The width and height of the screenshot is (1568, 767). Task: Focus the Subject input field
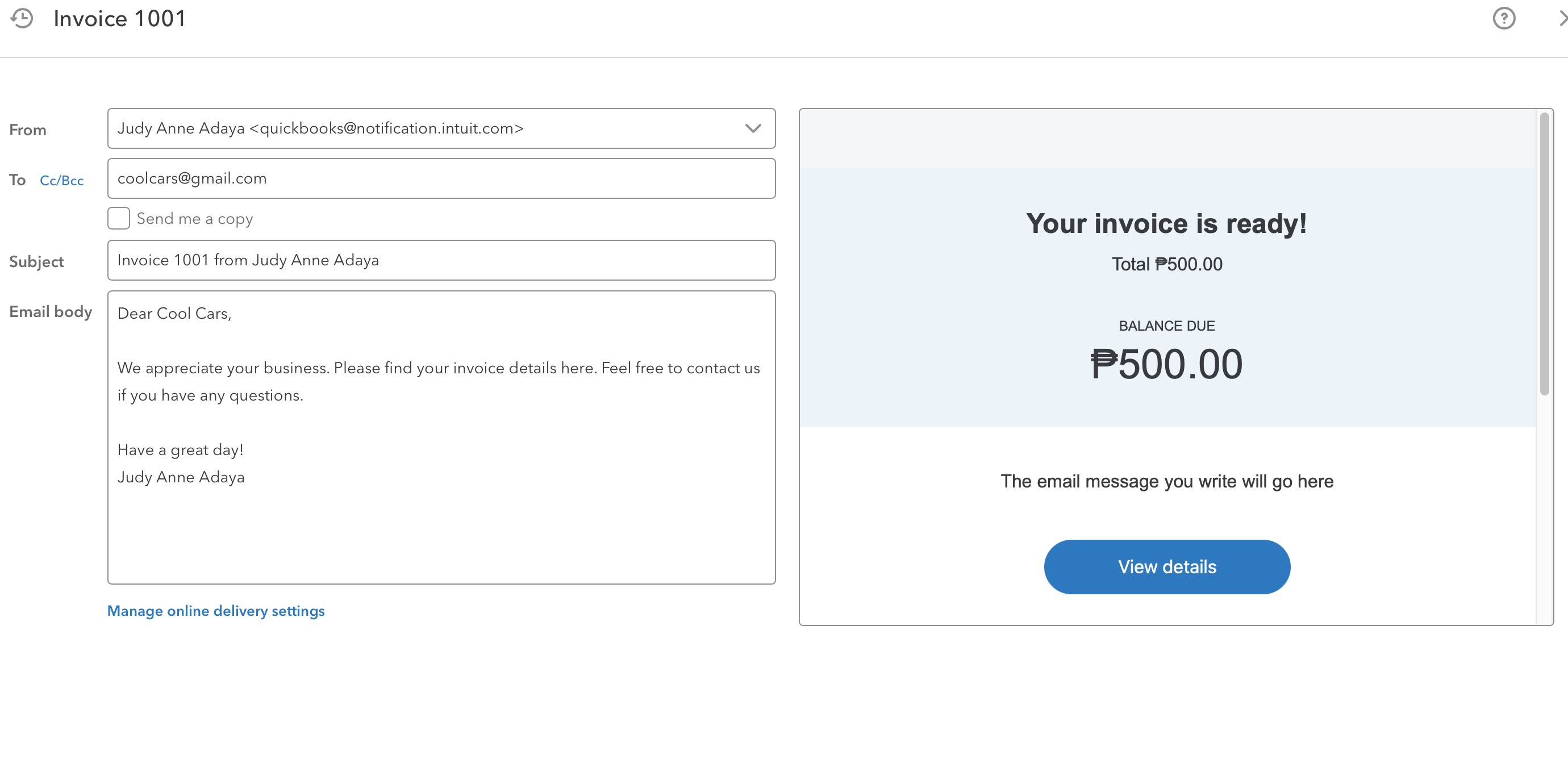(441, 260)
